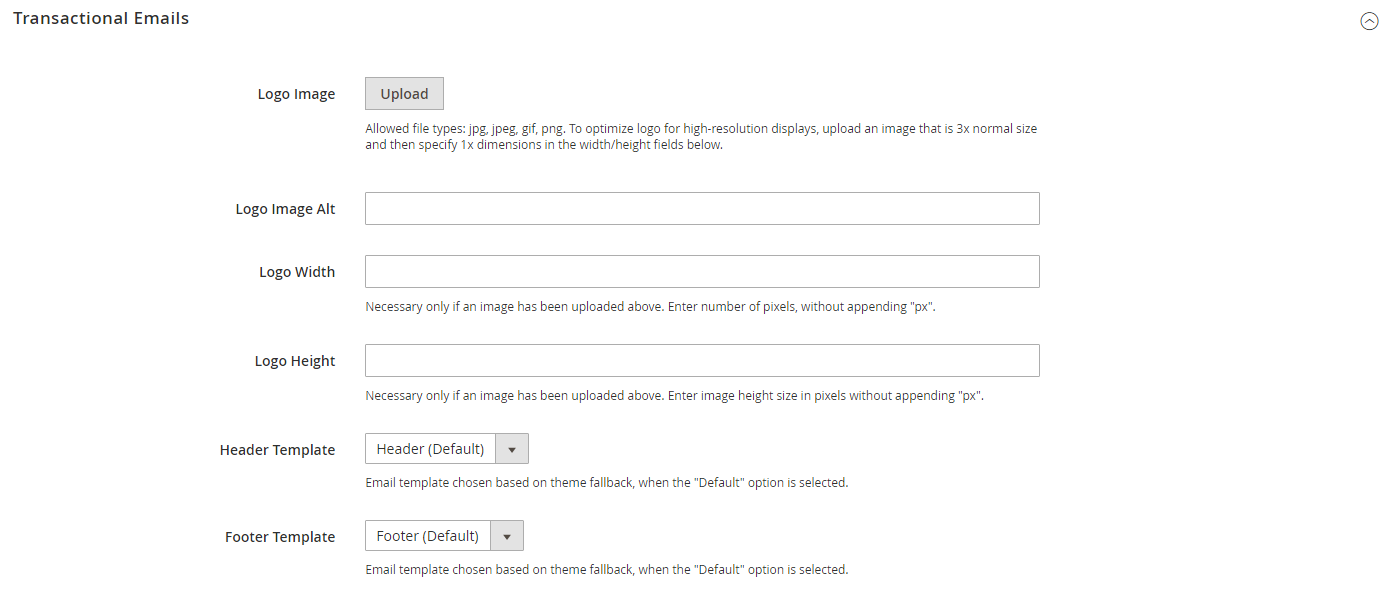Focus the Logo Width input field

pyautogui.click(x=702, y=272)
